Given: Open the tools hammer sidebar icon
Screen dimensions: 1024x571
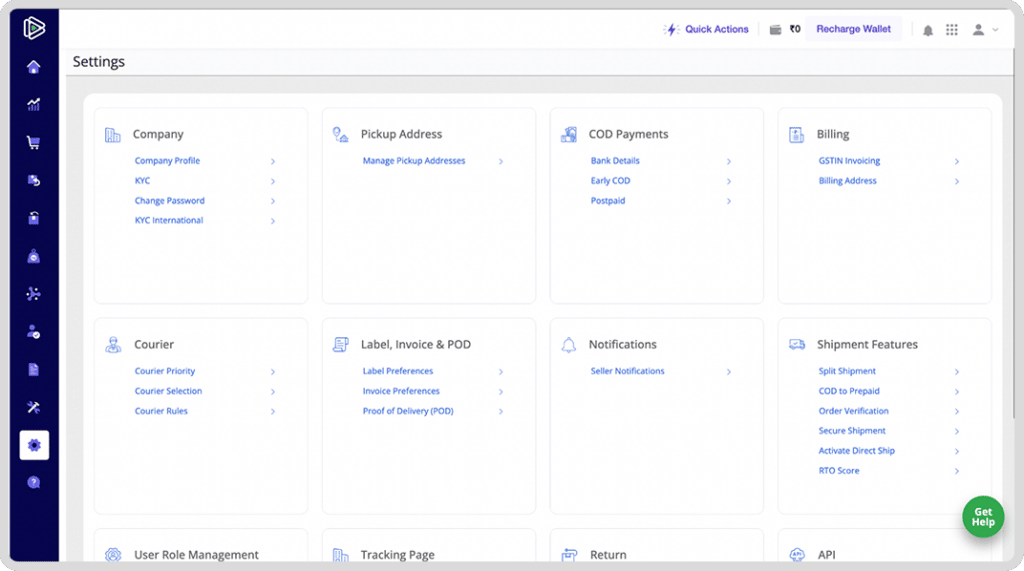Looking at the screenshot, I should [33, 408].
